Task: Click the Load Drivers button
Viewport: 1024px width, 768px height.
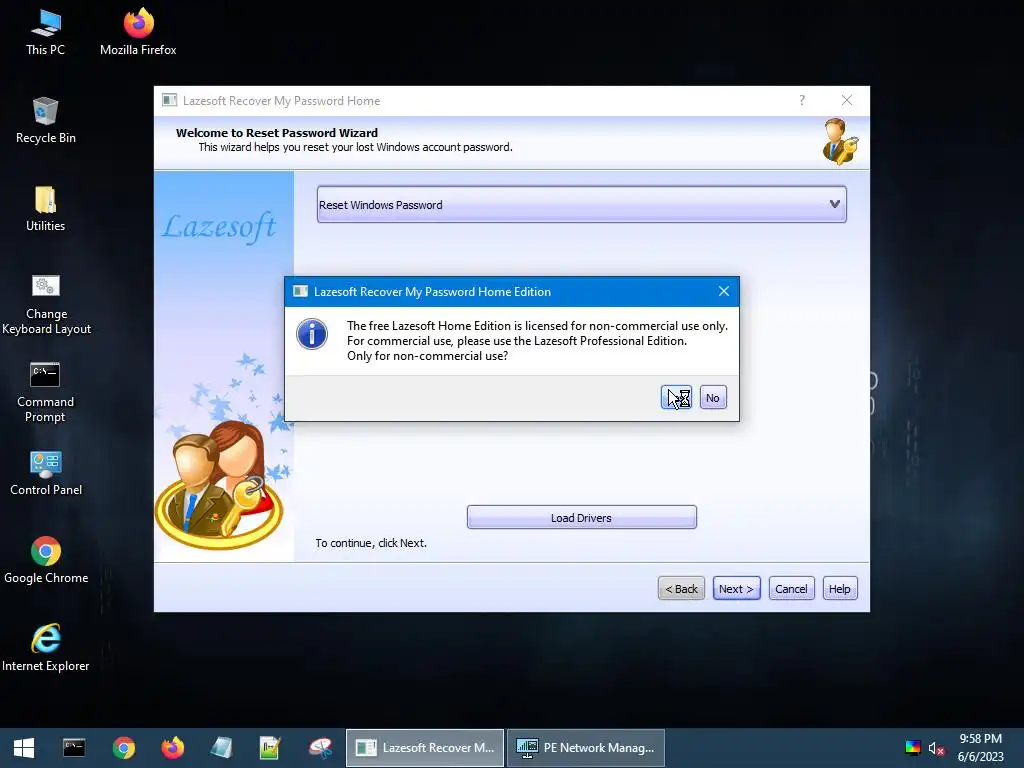Action: point(581,517)
